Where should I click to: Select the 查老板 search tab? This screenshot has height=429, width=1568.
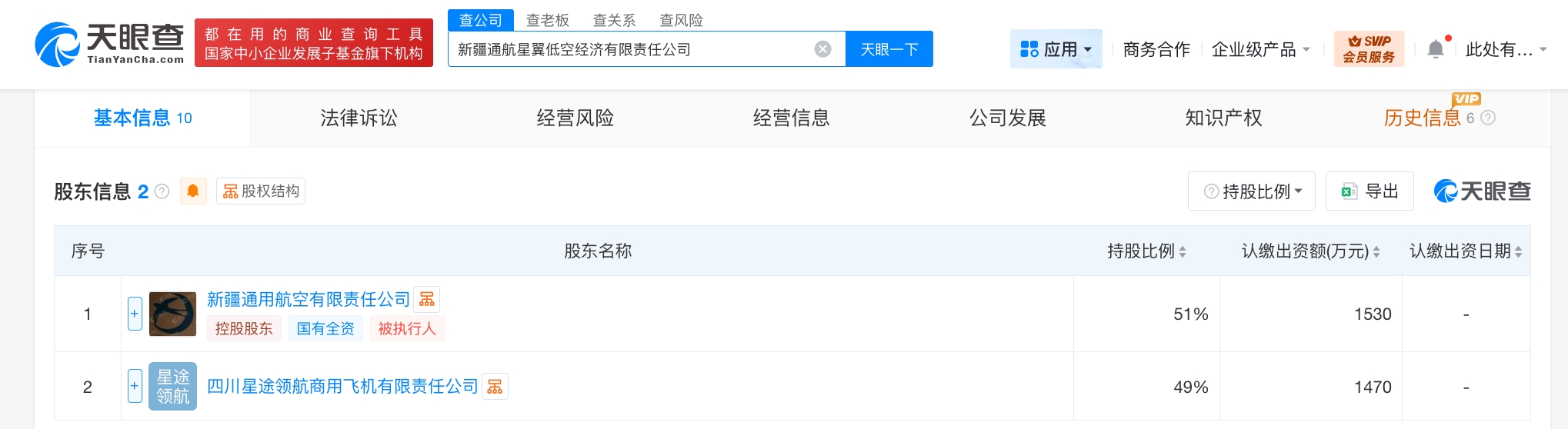[x=547, y=20]
